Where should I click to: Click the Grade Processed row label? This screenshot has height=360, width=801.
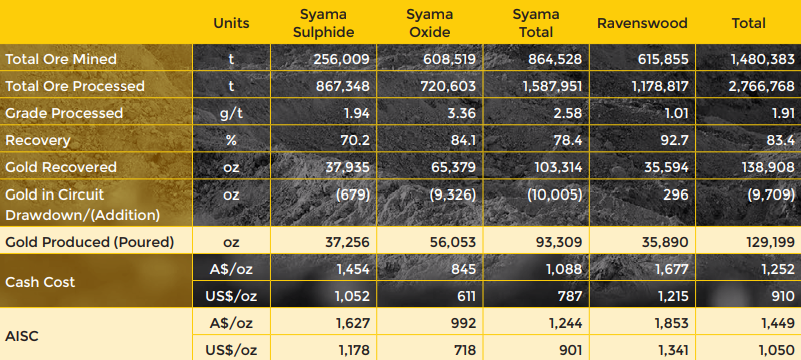tap(64, 113)
